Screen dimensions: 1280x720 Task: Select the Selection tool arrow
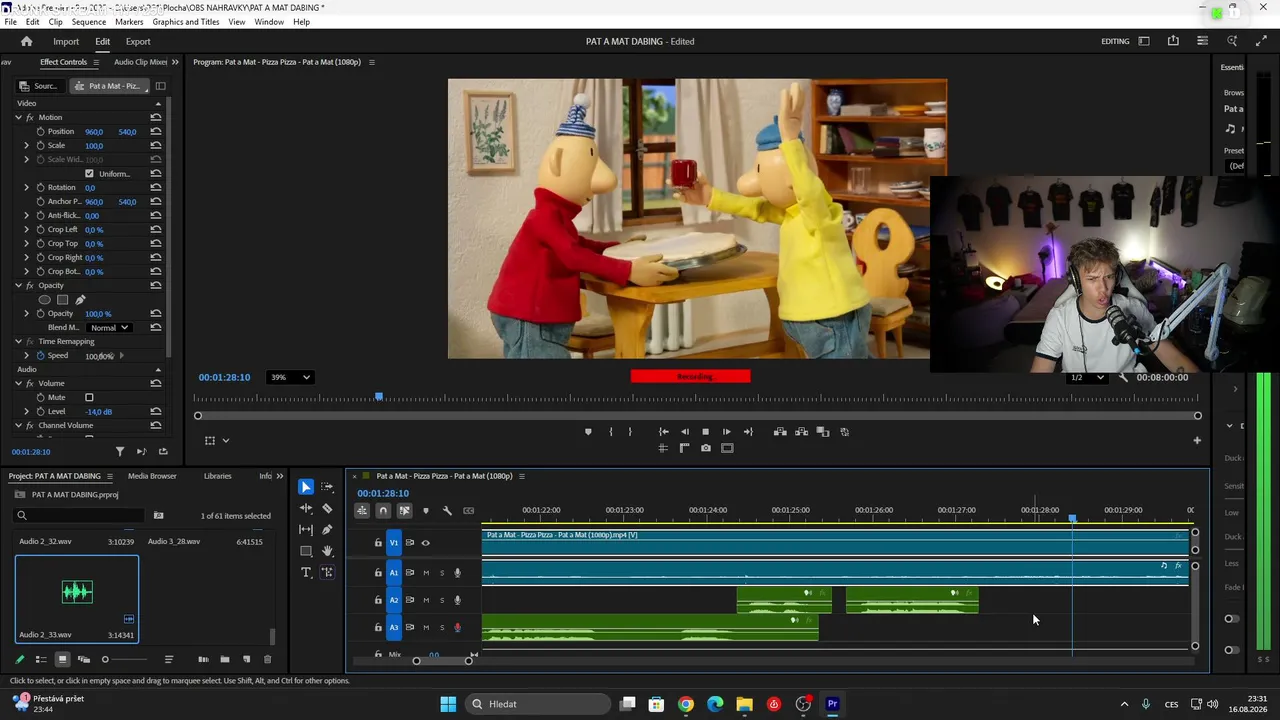coord(306,487)
